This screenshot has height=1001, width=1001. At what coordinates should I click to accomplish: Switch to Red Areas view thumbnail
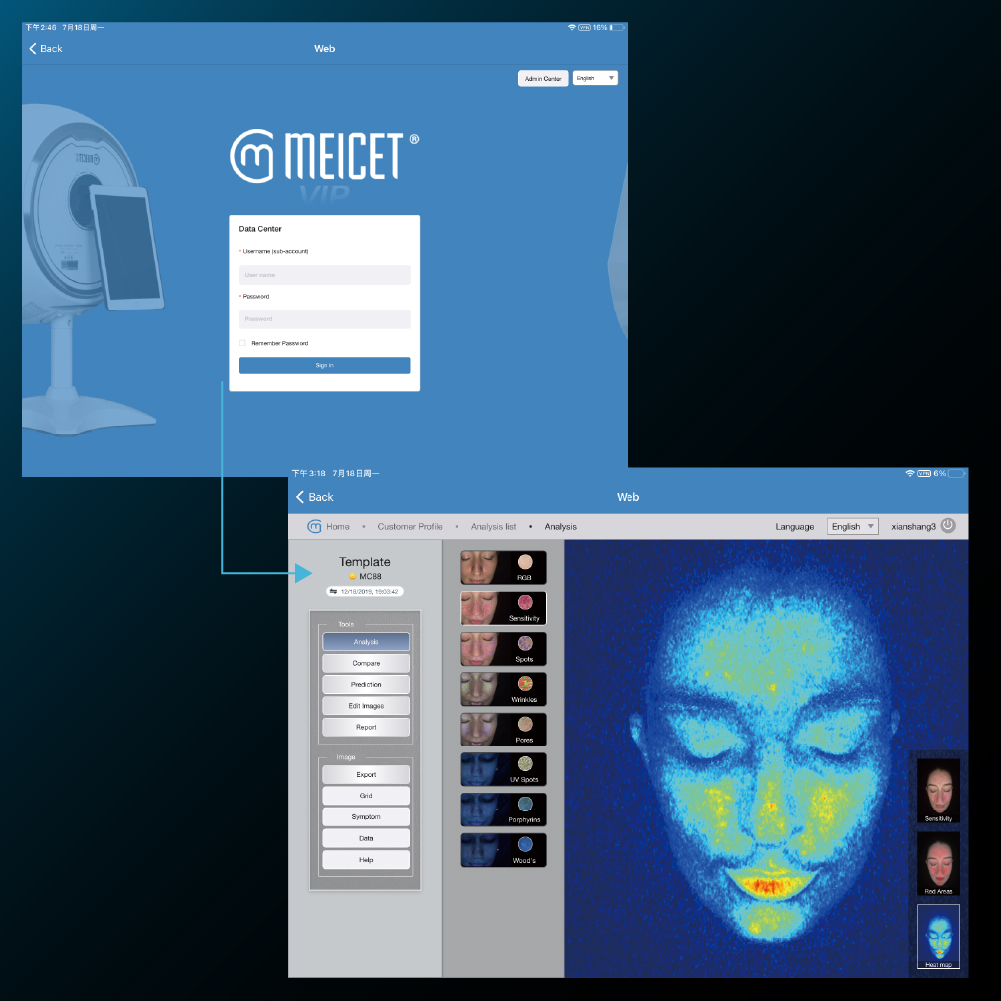tap(938, 863)
